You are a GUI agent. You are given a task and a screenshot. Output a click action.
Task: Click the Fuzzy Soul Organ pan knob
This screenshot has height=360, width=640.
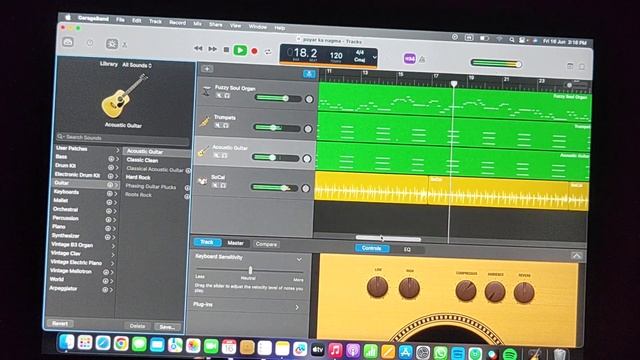pos(309,99)
